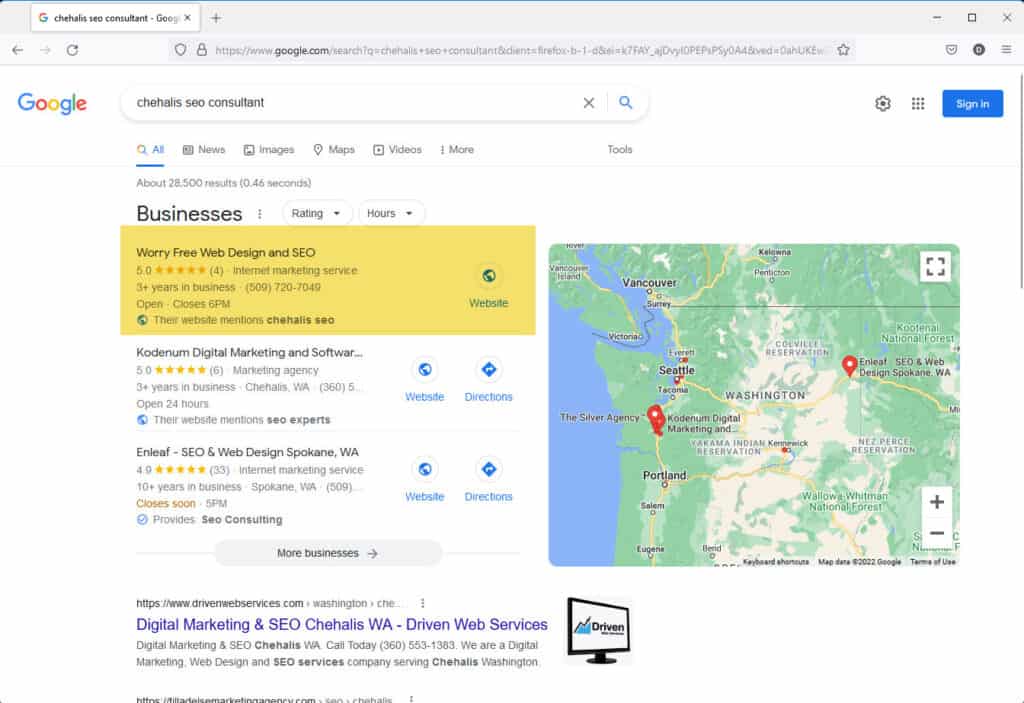Screen dimensions: 1024x703
Task: Open Firefox application menu
Action: pos(1006,50)
